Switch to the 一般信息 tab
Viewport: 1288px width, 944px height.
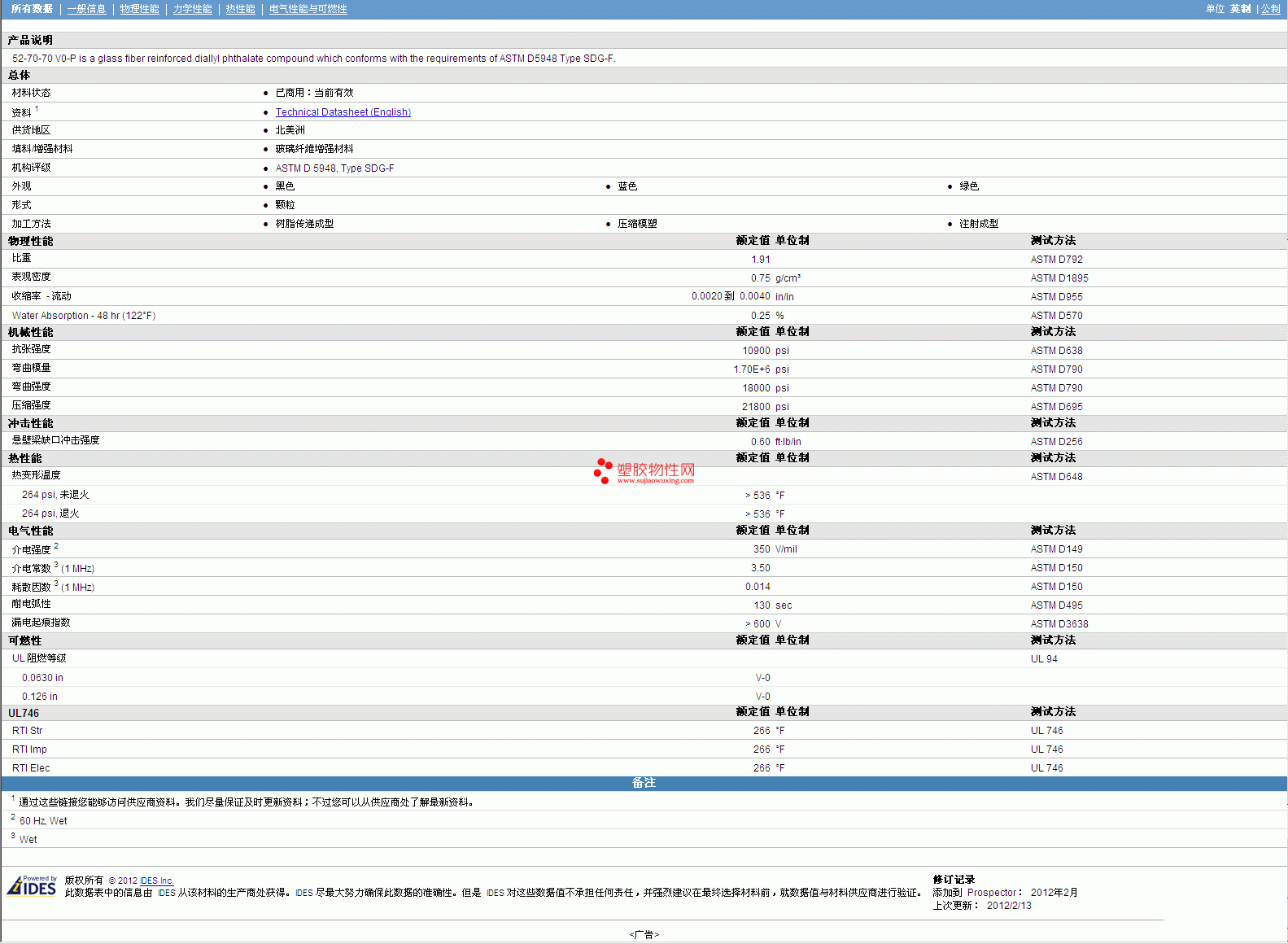tap(86, 9)
